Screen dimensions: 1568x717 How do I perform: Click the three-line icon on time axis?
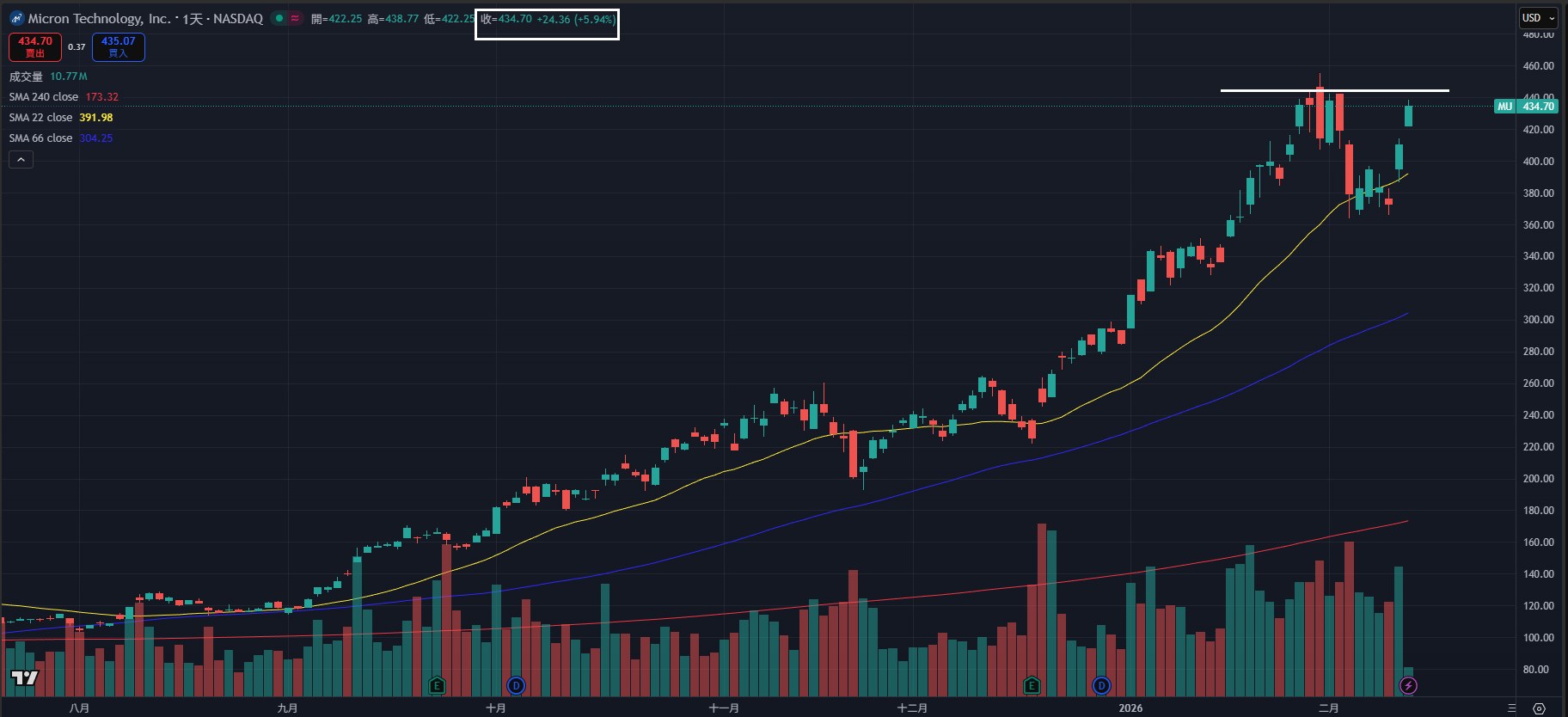click(x=1512, y=708)
